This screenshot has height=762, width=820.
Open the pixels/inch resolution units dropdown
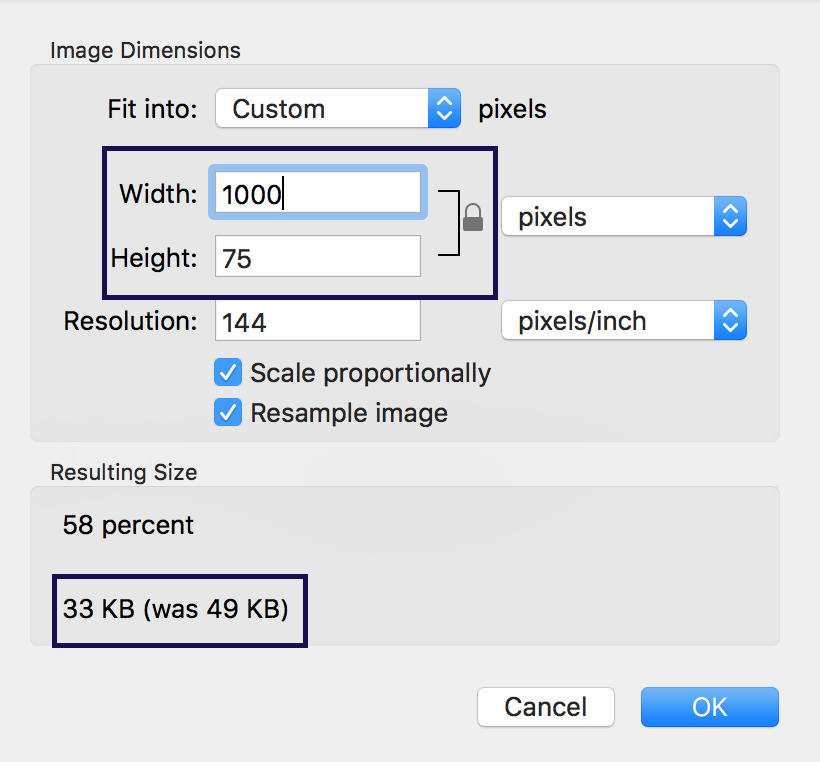pos(624,321)
